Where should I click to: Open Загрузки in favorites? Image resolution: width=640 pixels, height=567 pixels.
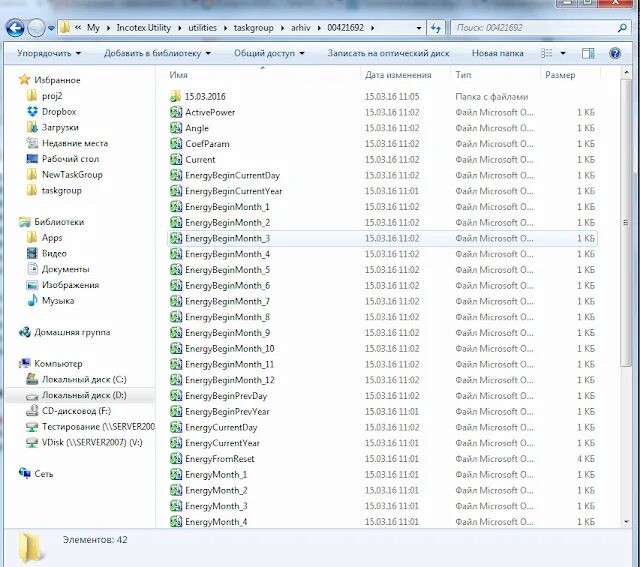coord(60,127)
